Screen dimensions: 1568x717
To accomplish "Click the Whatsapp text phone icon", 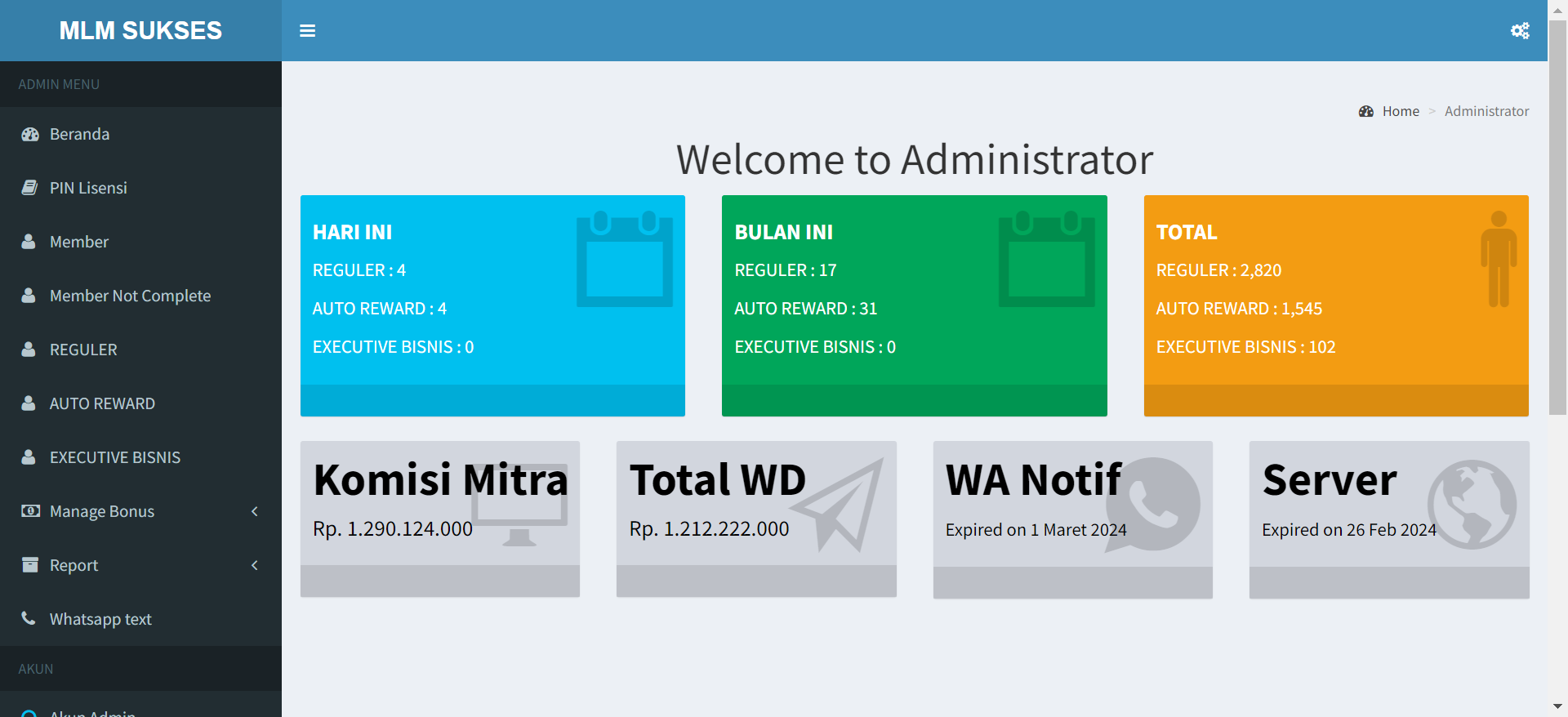I will click(x=29, y=618).
